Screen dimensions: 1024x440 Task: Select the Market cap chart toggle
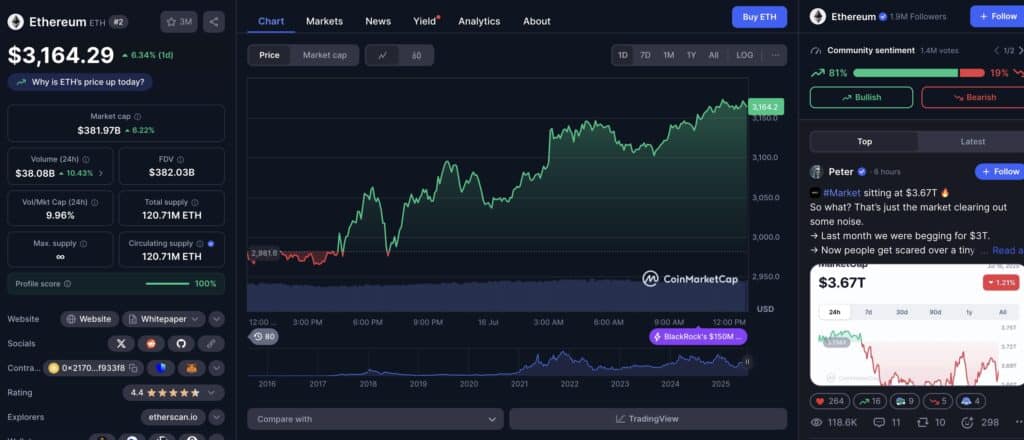pyautogui.click(x=325, y=55)
